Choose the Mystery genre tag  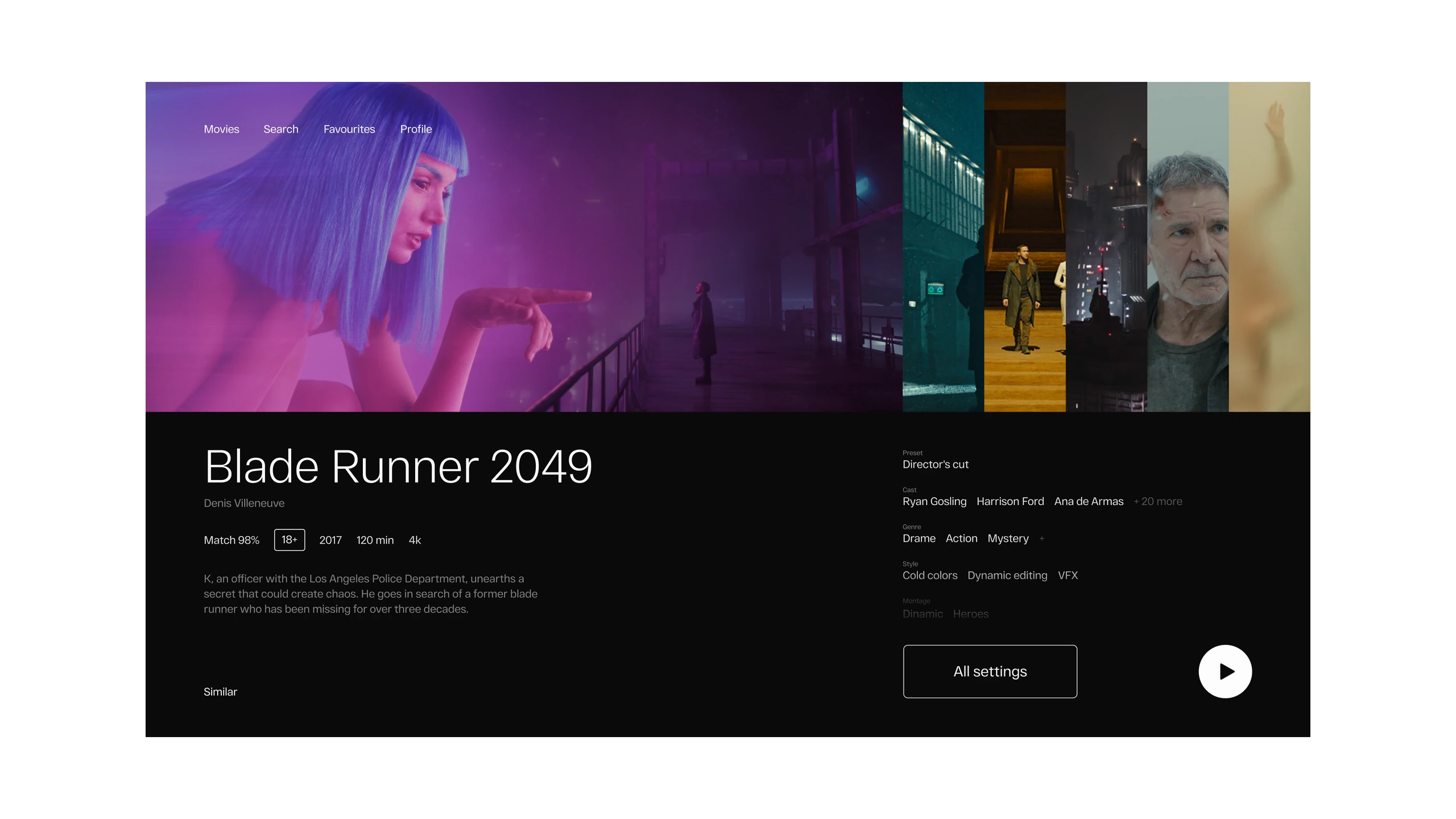1008,538
